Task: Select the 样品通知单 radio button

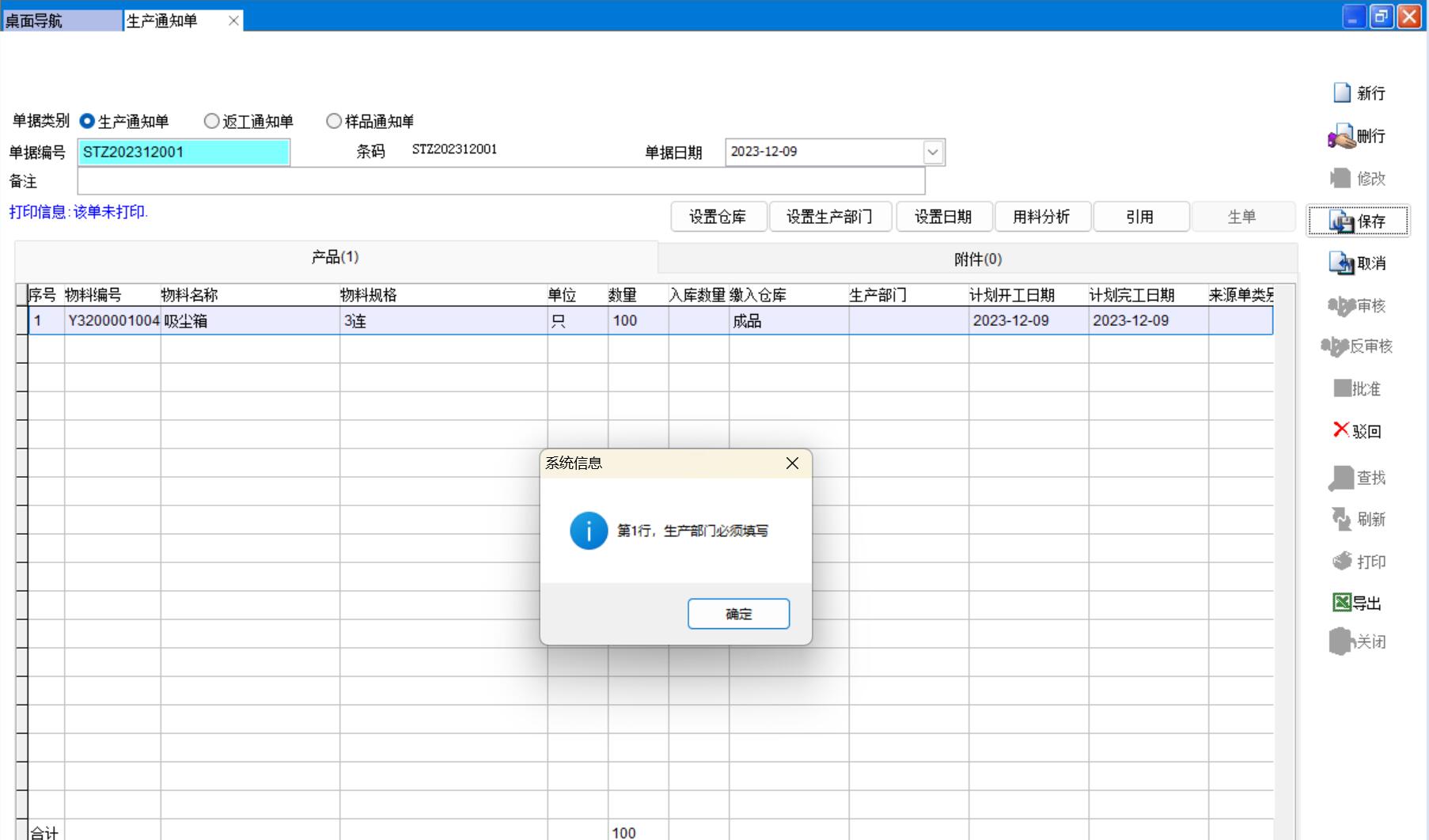Action: (x=334, y=121)
